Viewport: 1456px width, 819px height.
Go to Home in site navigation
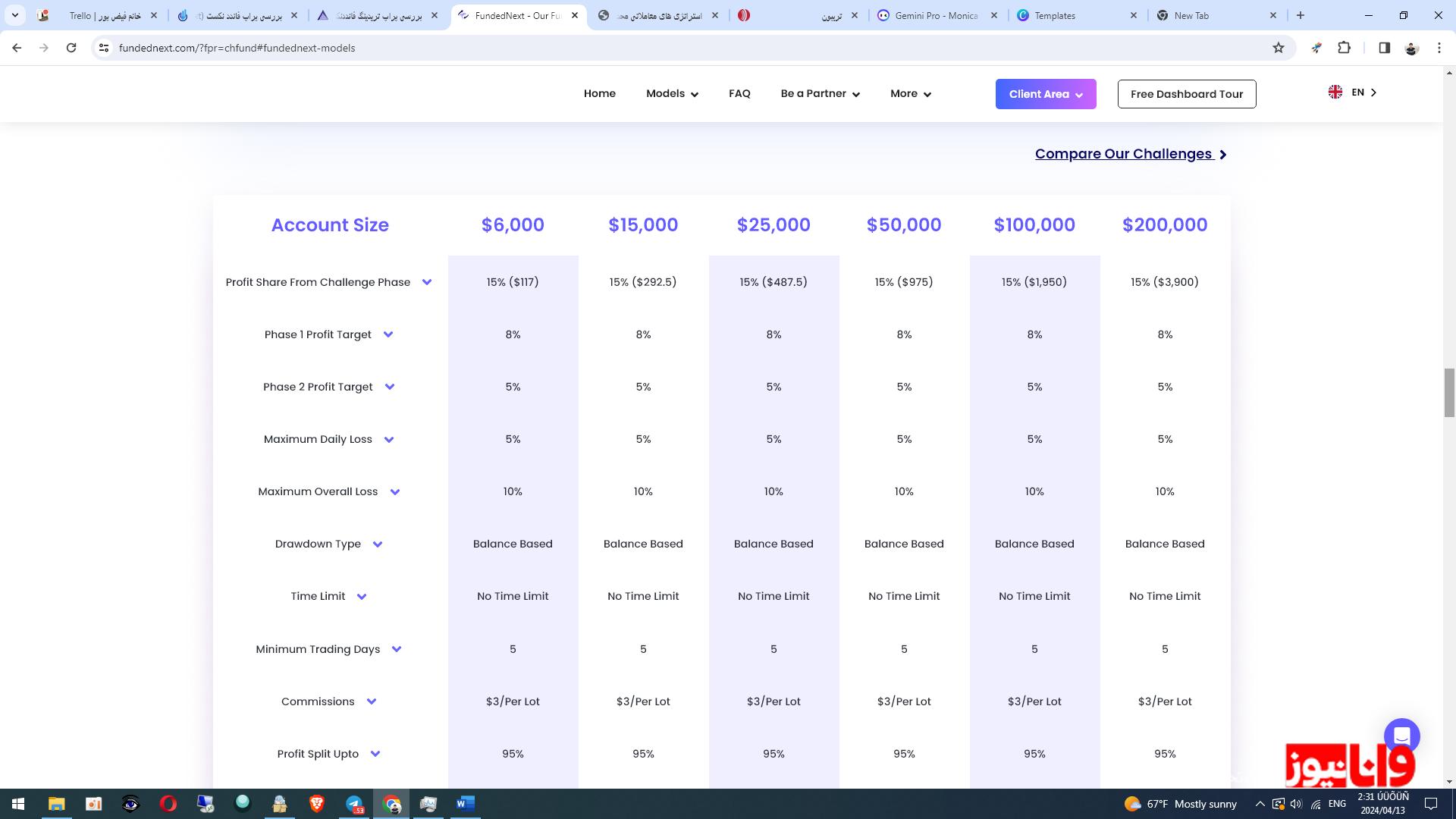599,93
